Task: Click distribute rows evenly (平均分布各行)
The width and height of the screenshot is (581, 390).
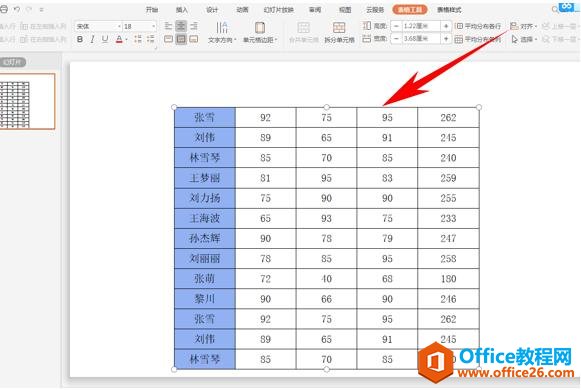Action: [478, 26]
